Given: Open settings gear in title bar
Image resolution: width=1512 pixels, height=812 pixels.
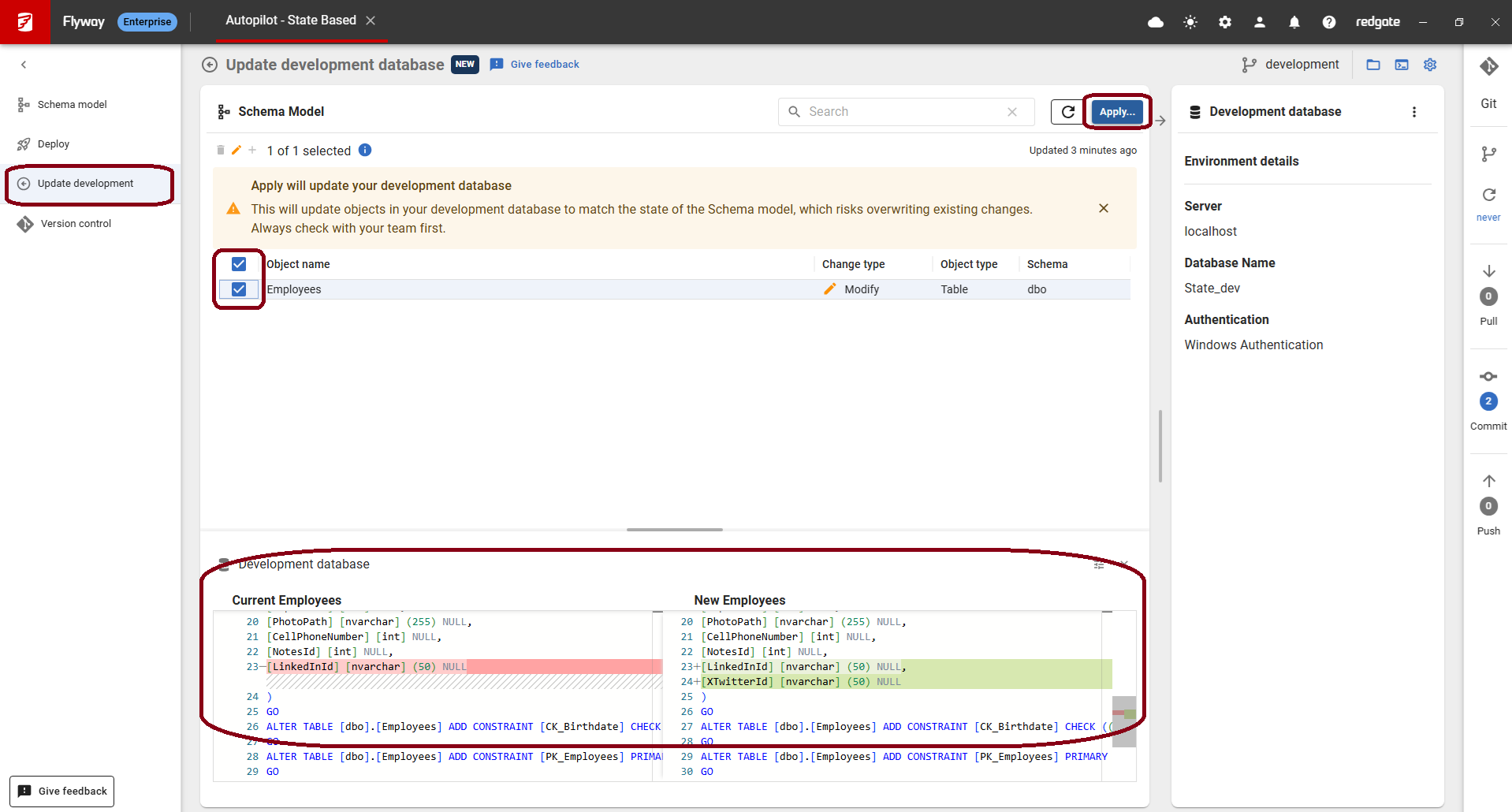Looking at the screenshot, I should [x=1225, y=22].
